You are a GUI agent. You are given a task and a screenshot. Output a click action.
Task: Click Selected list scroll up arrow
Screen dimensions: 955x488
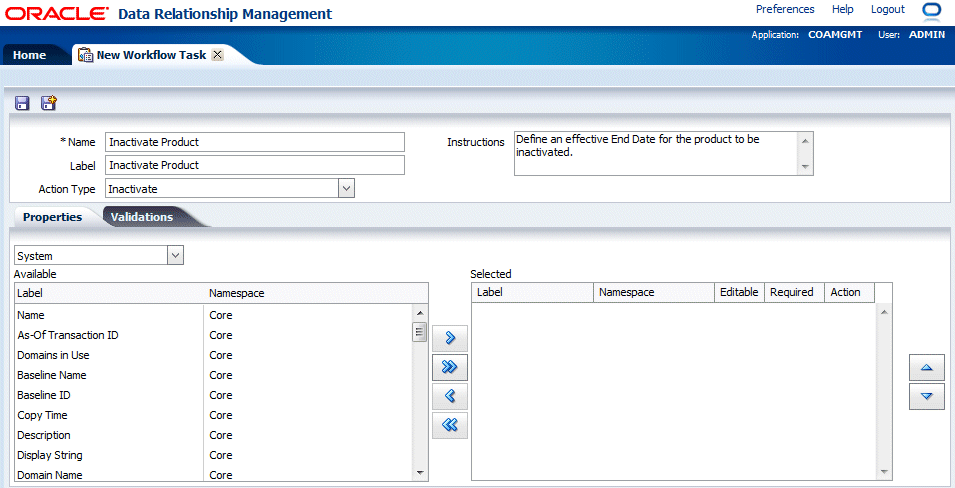884,313
